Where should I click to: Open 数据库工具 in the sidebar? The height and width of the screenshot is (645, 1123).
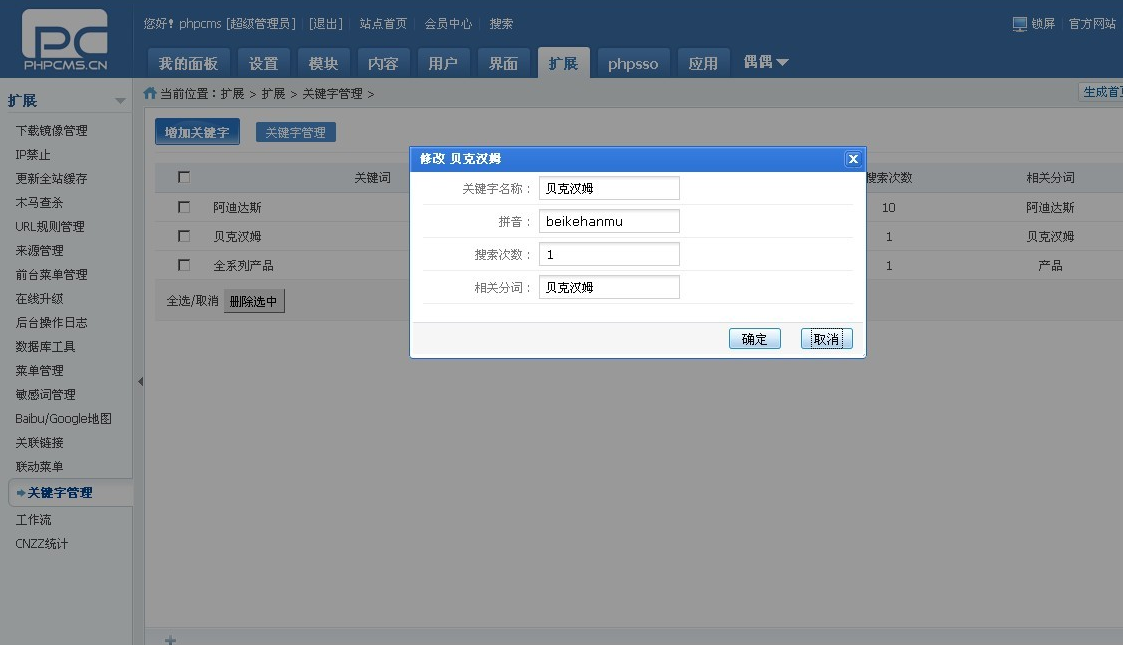[x=46, y=346]
